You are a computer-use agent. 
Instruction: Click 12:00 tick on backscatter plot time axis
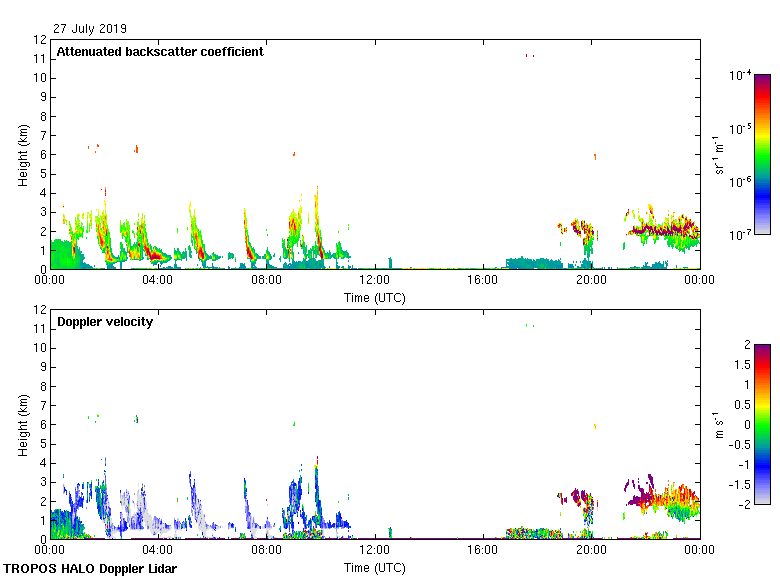tap(374, 281)
